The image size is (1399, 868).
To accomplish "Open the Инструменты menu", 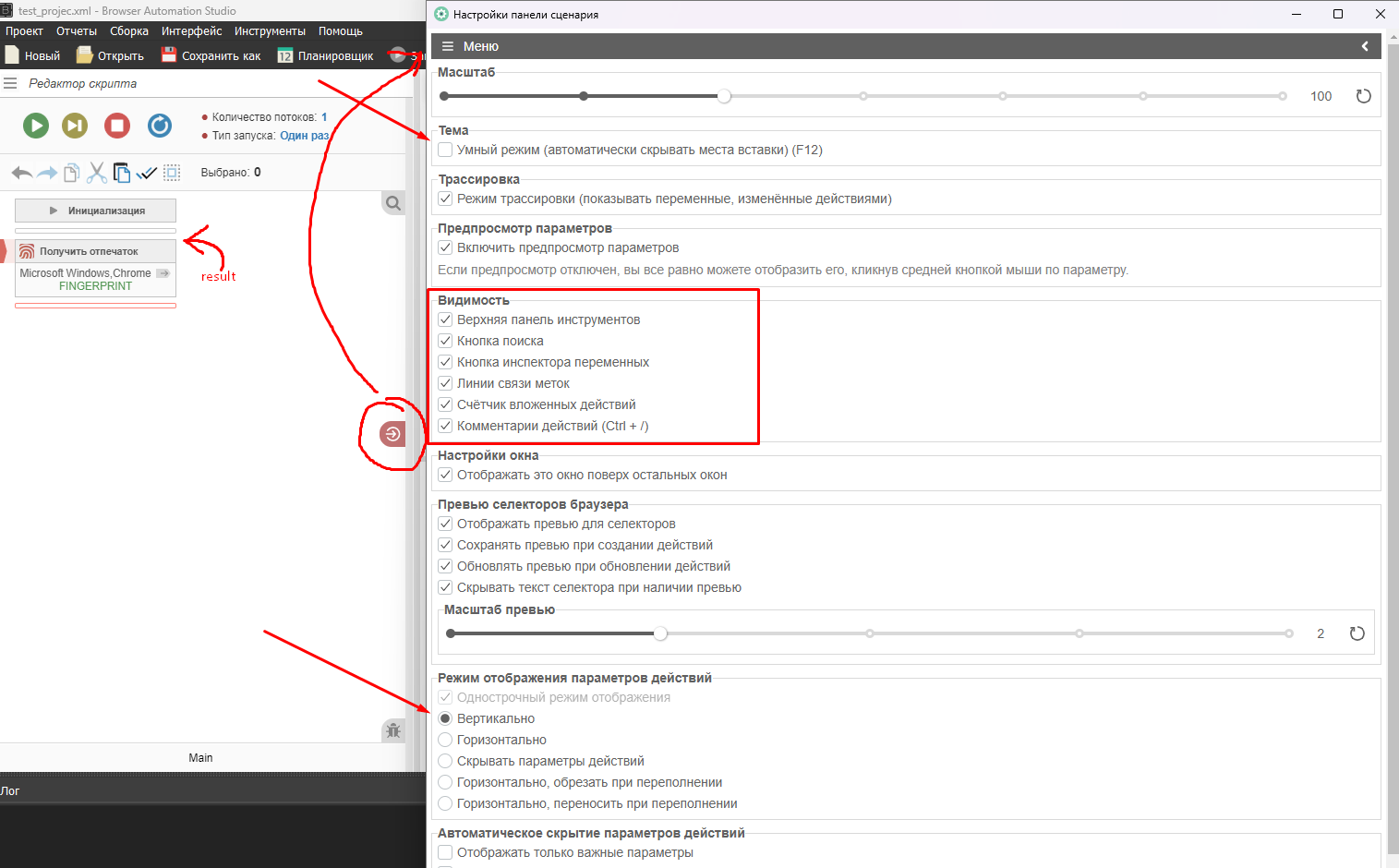I will coord(270,31).
